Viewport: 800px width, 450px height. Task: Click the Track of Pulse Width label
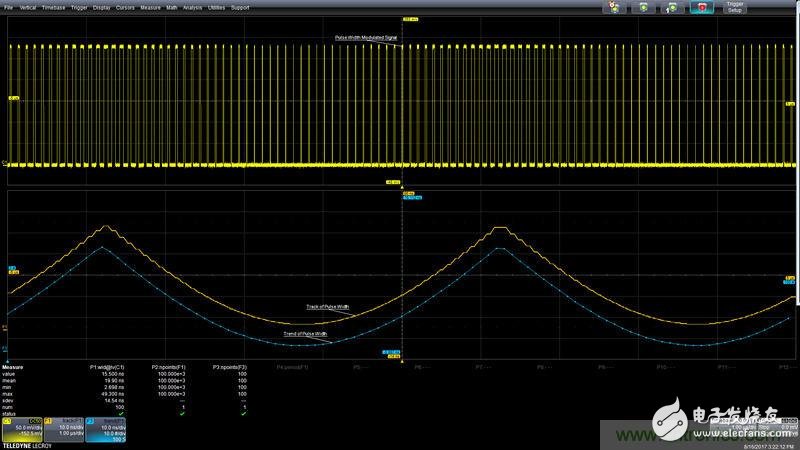point(327,306)
